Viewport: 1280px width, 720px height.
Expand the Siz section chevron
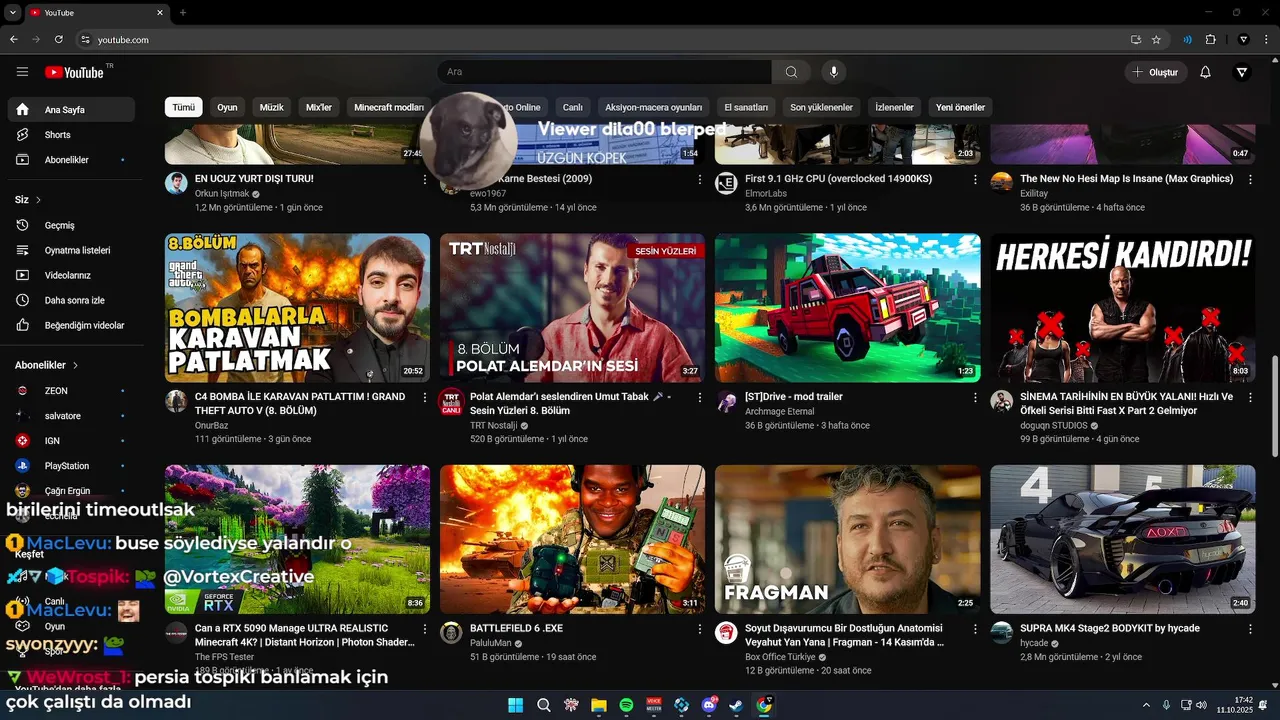38,200
